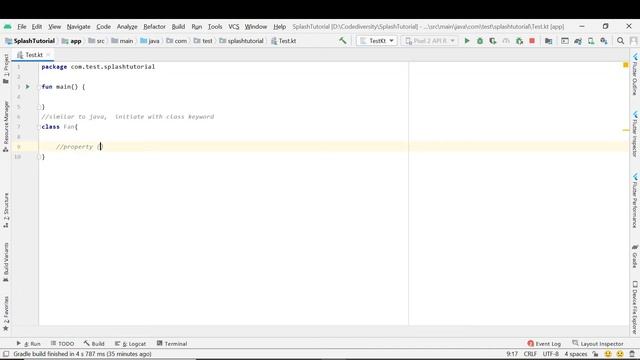This screenshot has width=640, height=360.
Task: Open the TODO tool window
Action: click(62, 344)
